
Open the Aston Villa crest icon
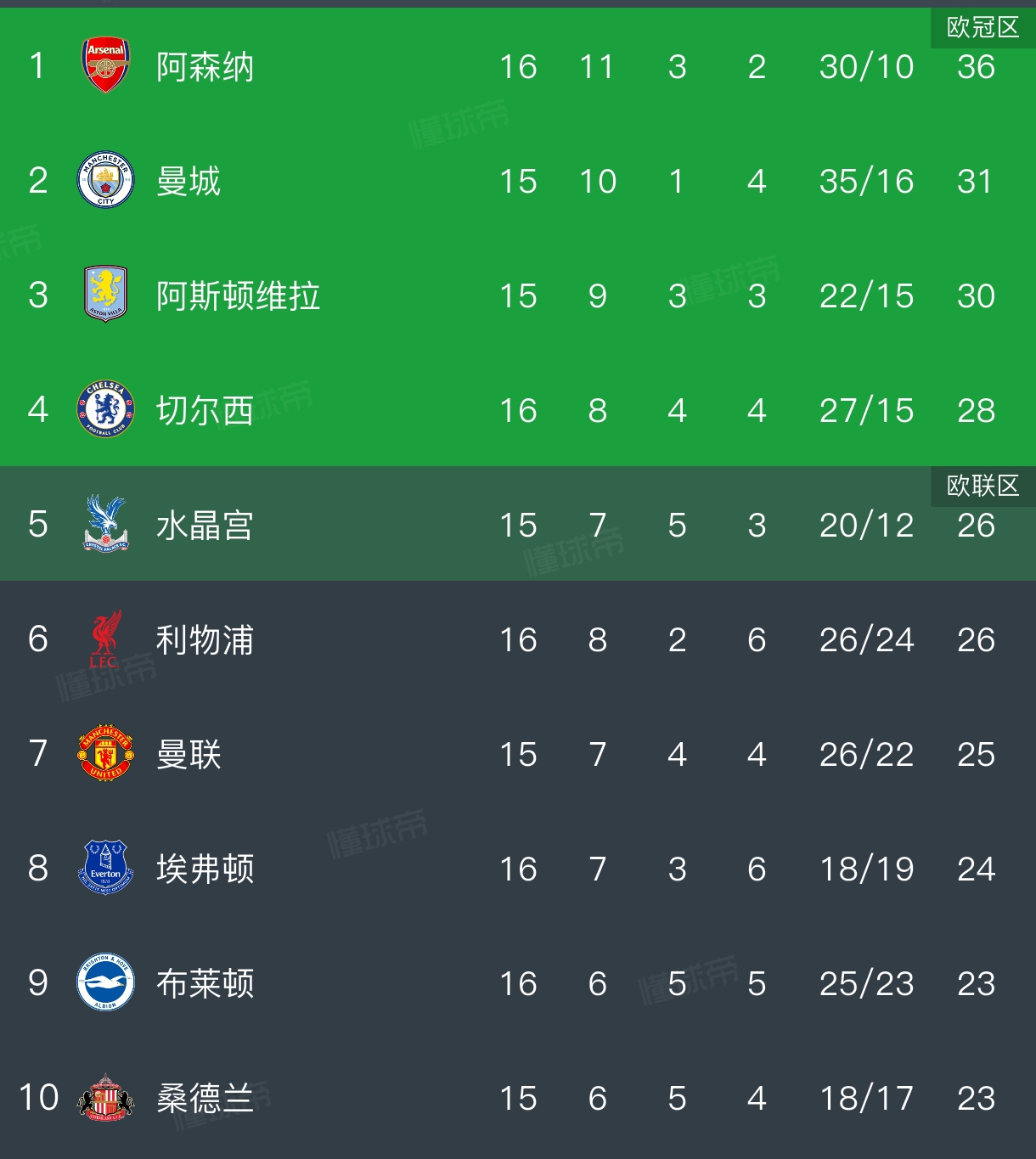[x=105, y=295]
